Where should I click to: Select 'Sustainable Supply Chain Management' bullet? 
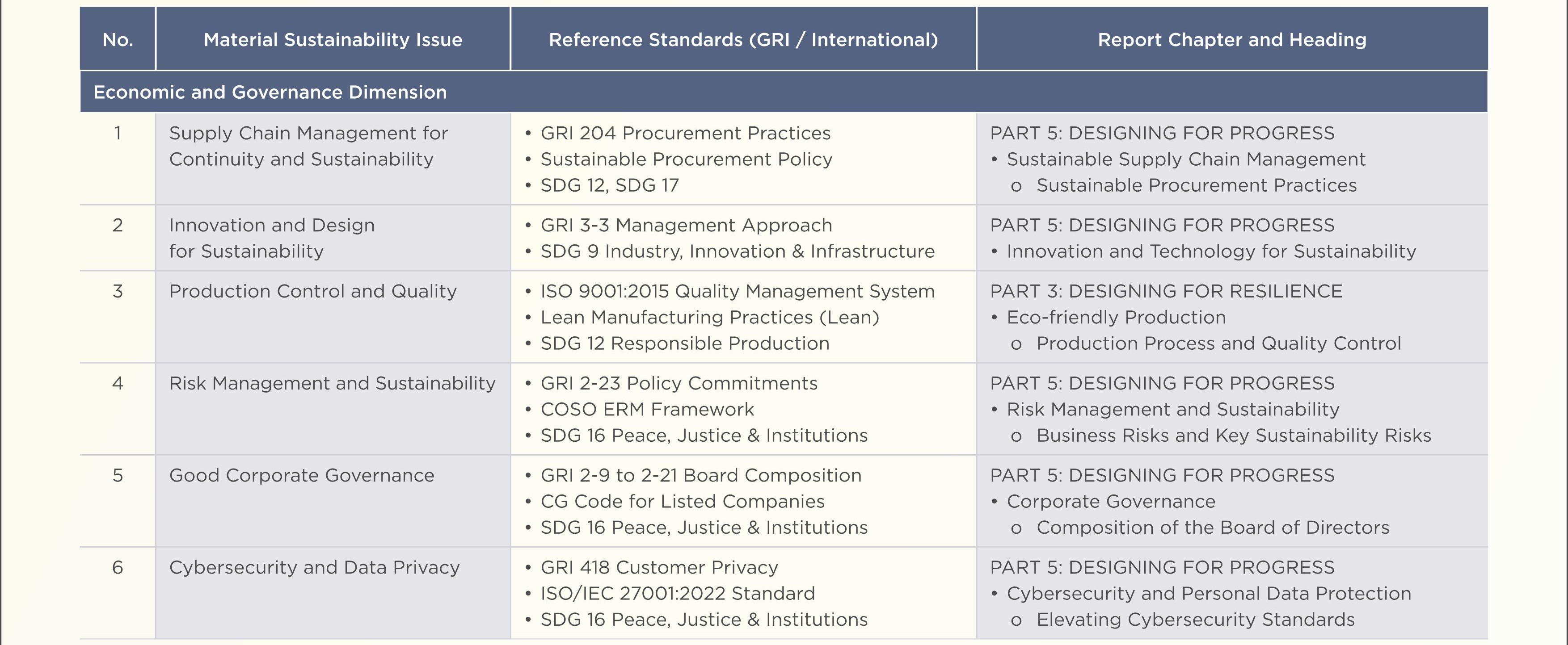tap(1186, 159)
